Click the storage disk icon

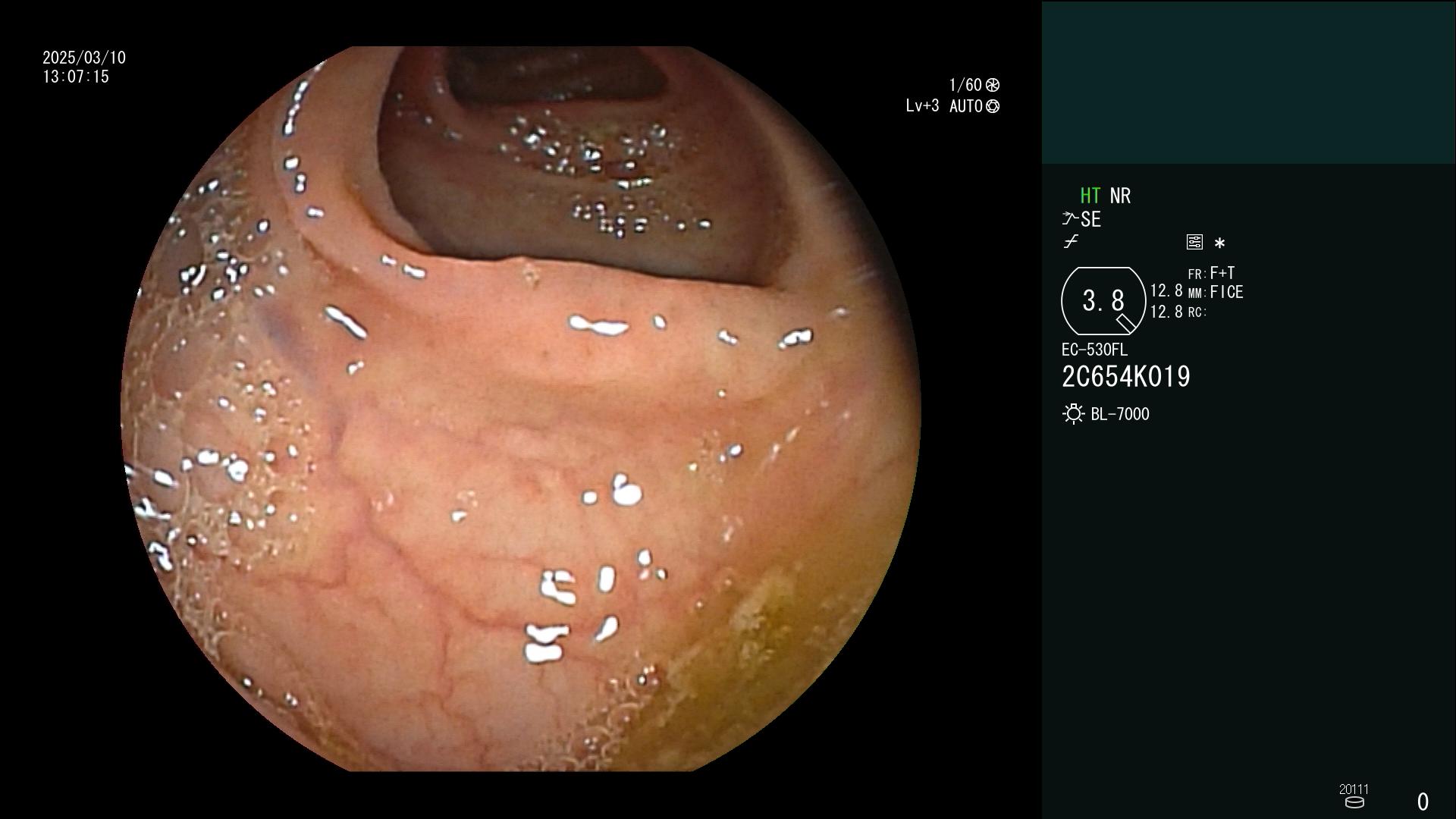pos(1354,802)
